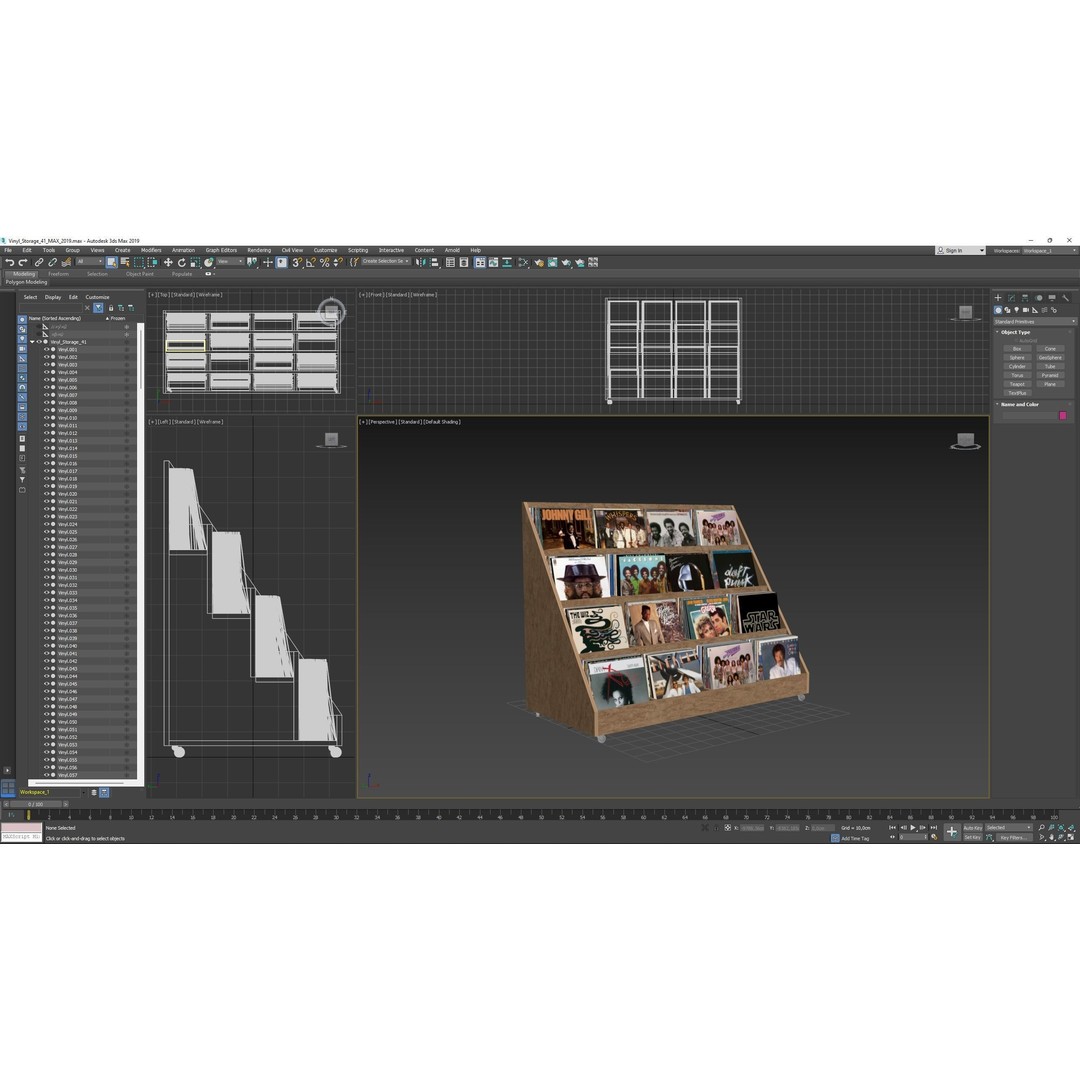Open the Graph Editors menu
Screen dimensions: 1080x1080
(221, 251)
